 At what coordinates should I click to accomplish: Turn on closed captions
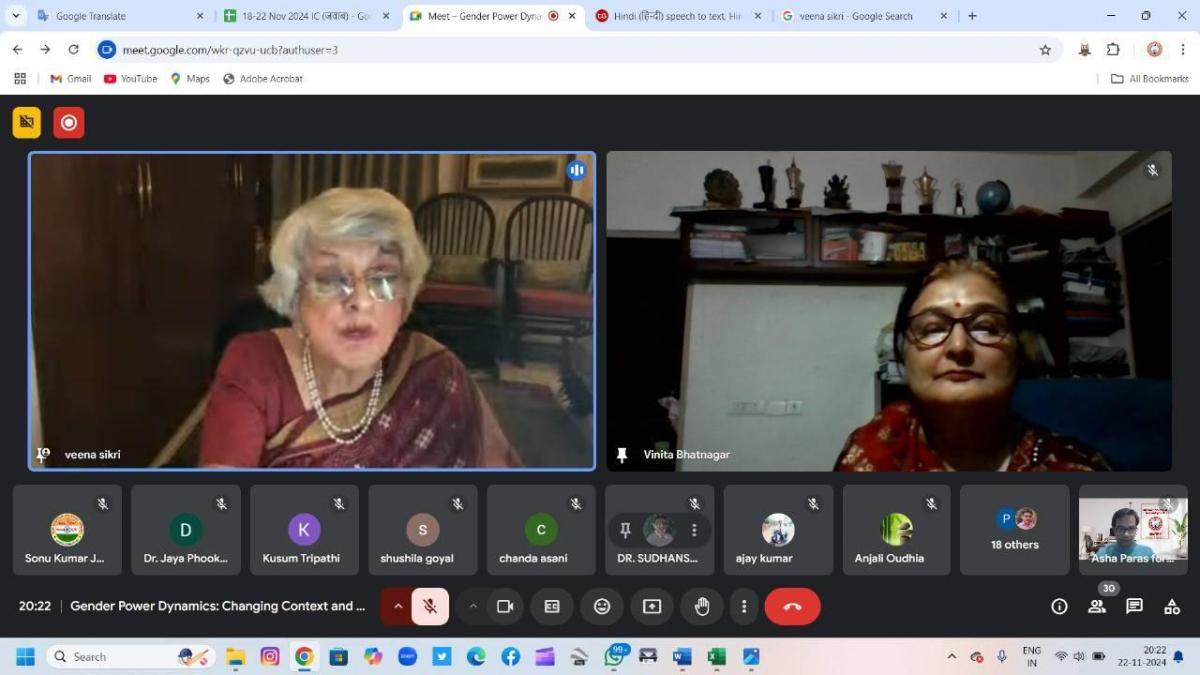552,606
